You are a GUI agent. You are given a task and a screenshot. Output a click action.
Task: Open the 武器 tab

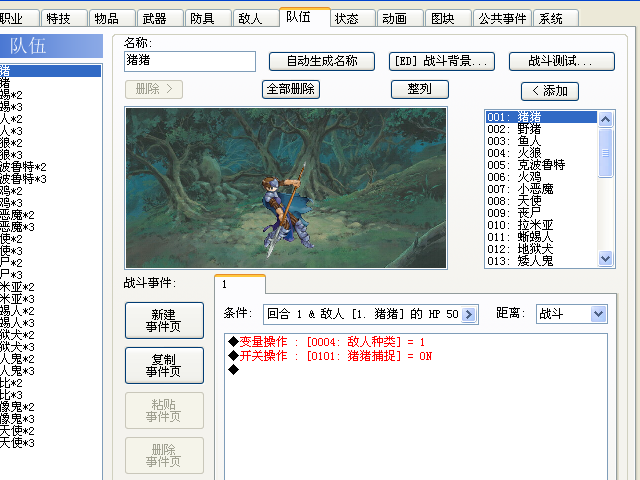[160, 18]
